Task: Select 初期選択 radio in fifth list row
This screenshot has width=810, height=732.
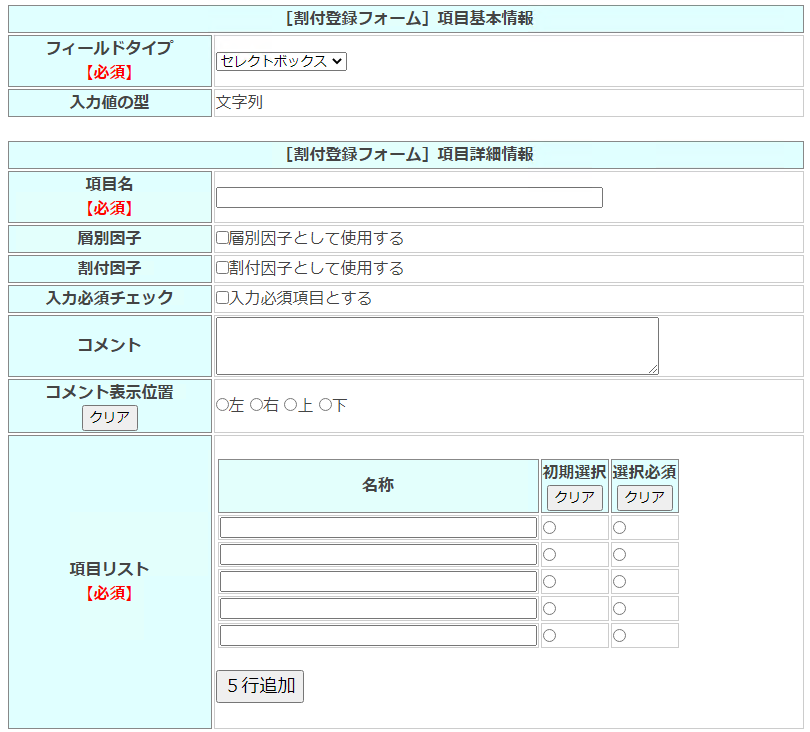Action: [549, 636]
